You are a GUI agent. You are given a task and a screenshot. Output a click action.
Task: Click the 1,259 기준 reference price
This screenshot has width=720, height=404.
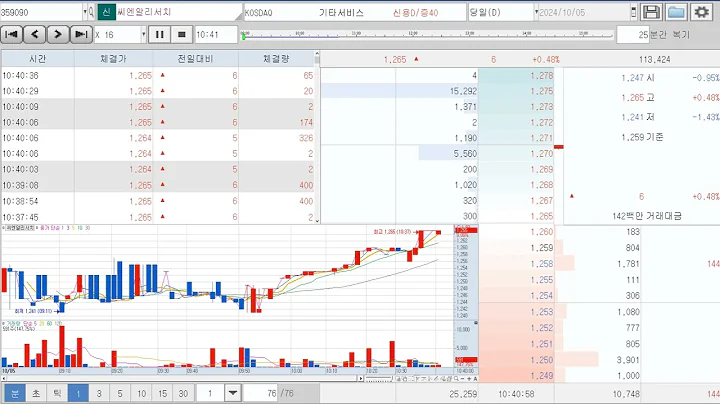pos(642,137)
